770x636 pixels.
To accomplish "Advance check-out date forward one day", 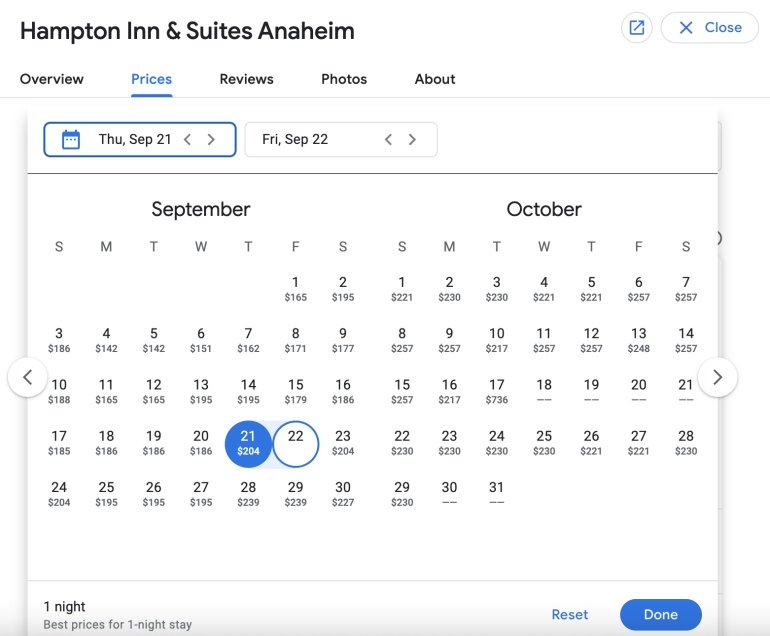I will click(x=412, y=140).
